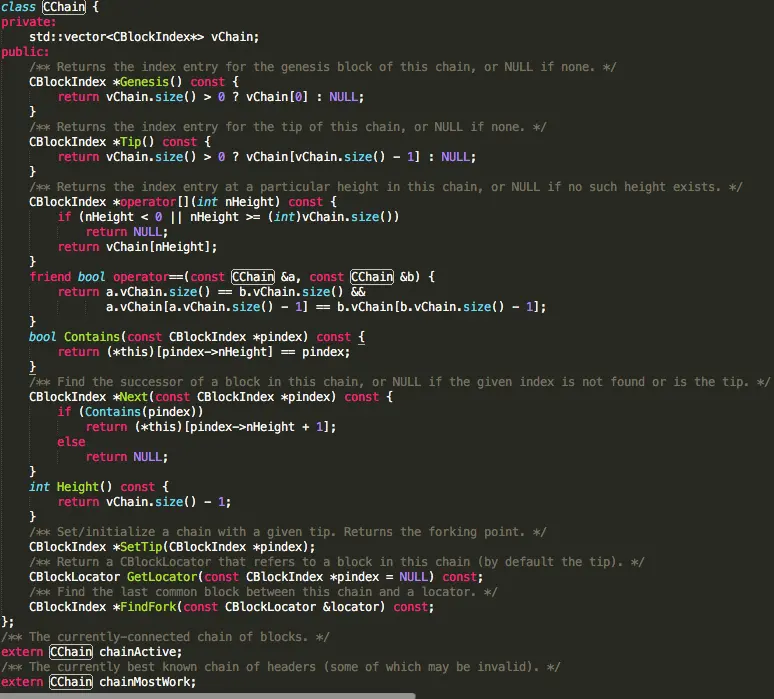Click the comment "Find the last common block"

point(263,592)
